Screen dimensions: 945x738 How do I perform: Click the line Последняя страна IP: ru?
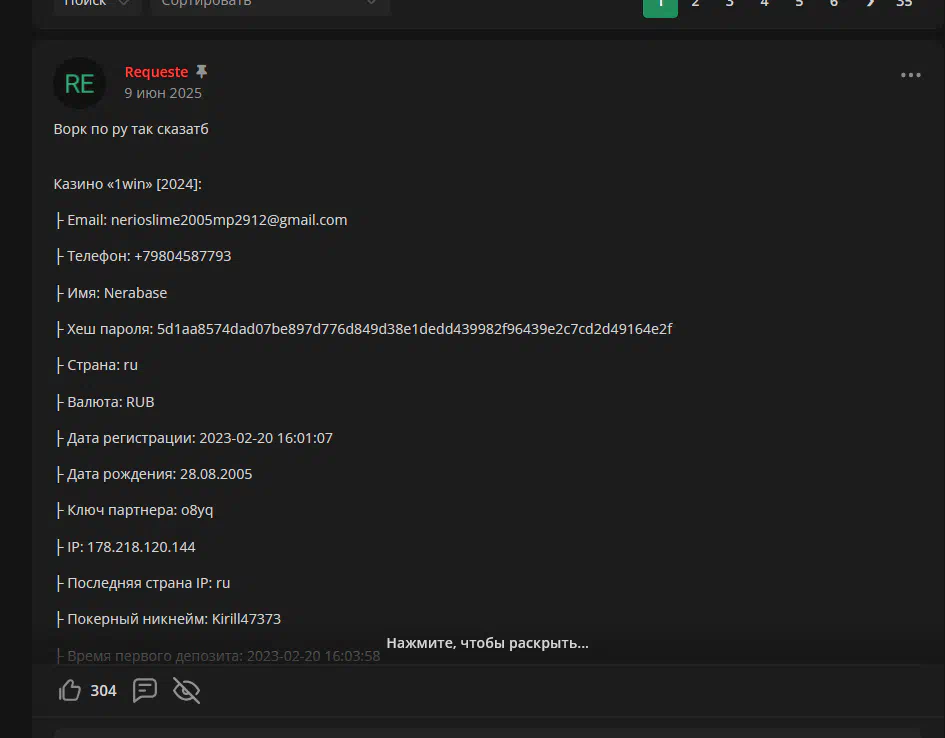143,583
